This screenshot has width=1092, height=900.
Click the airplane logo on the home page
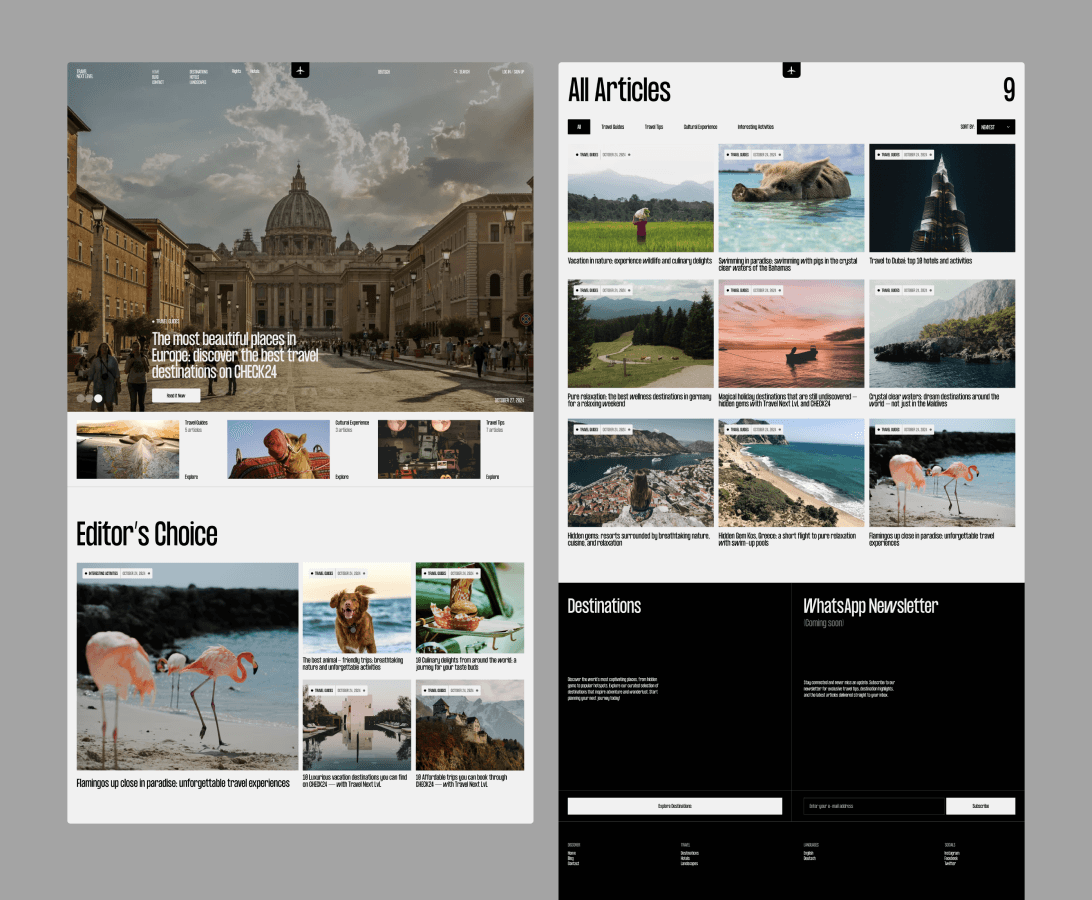300,70
